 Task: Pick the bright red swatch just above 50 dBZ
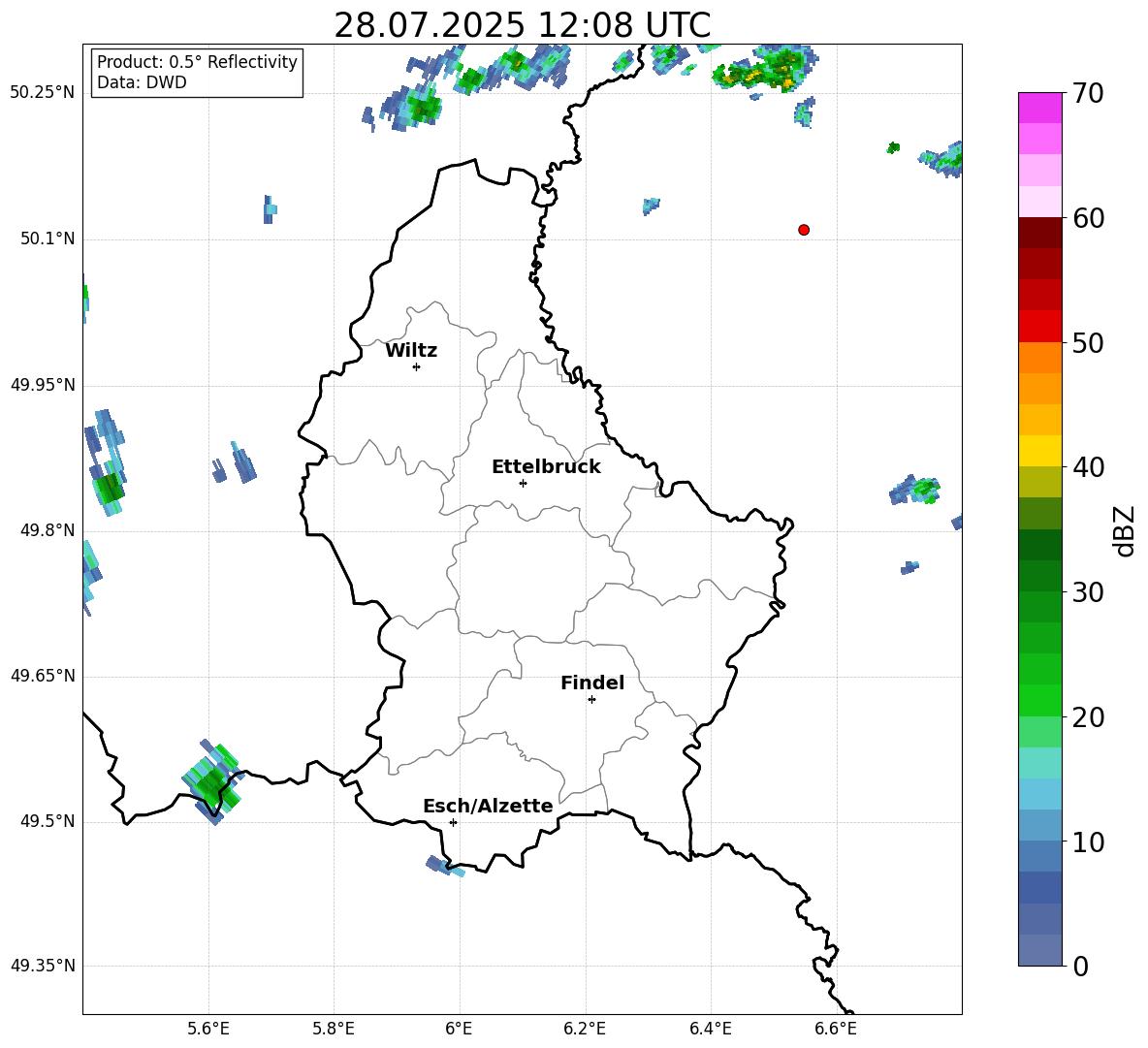coord(1039,326)
